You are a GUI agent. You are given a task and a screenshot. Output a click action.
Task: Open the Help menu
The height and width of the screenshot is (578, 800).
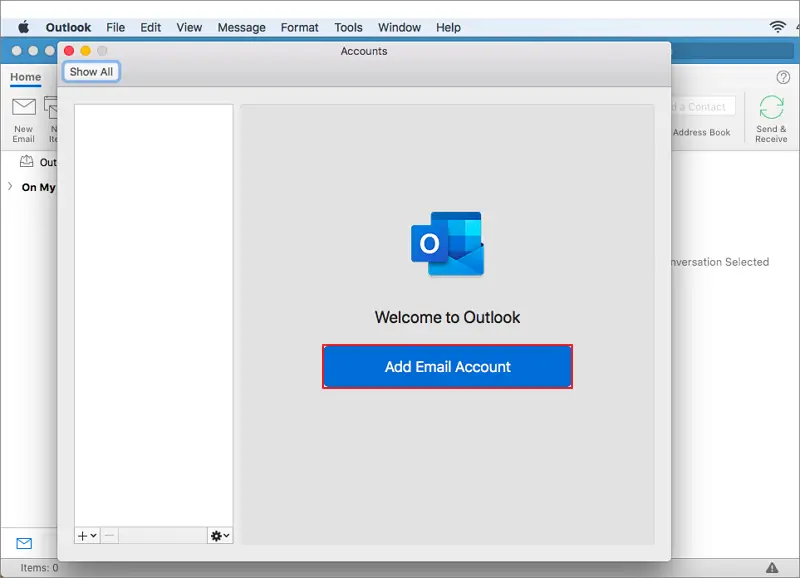(448, 27)
